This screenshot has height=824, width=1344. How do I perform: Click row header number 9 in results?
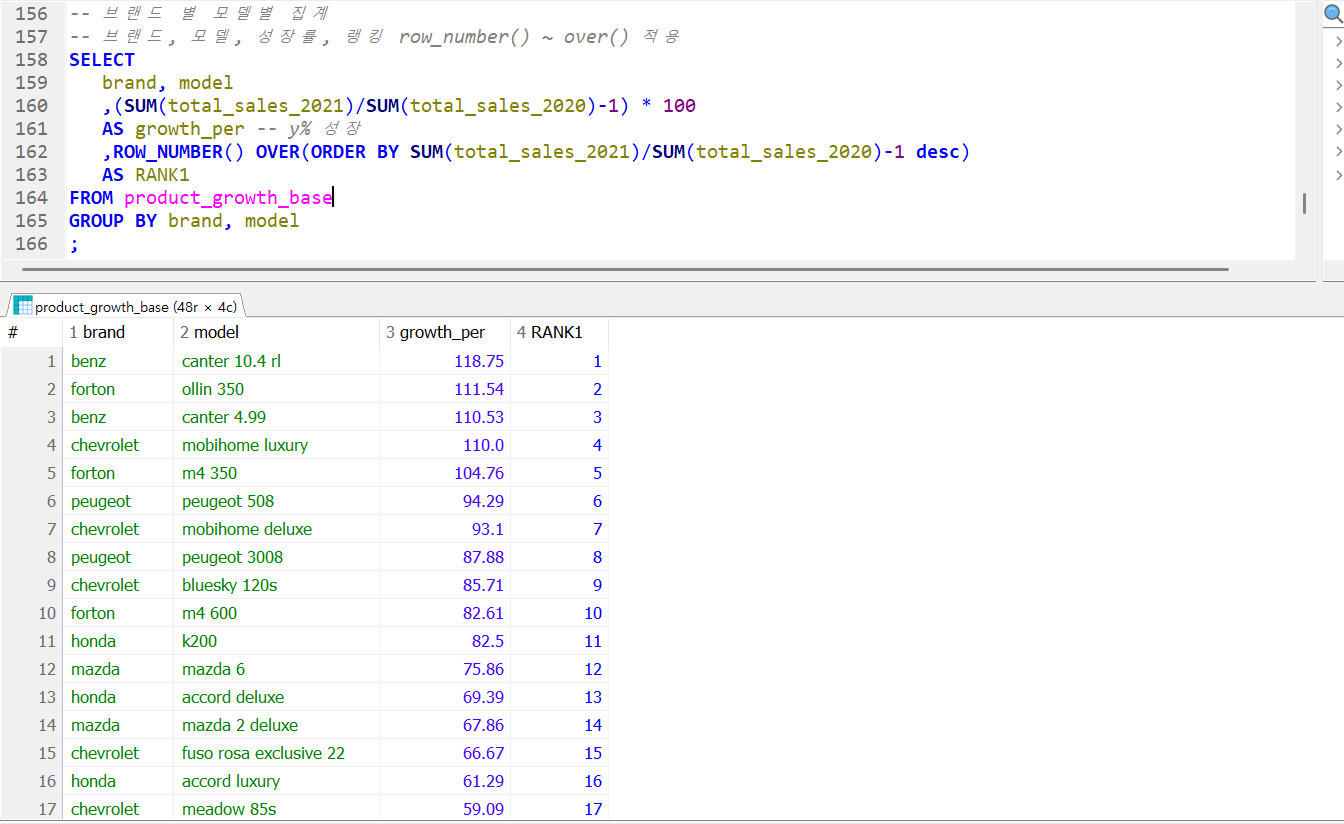coord(31,585)
